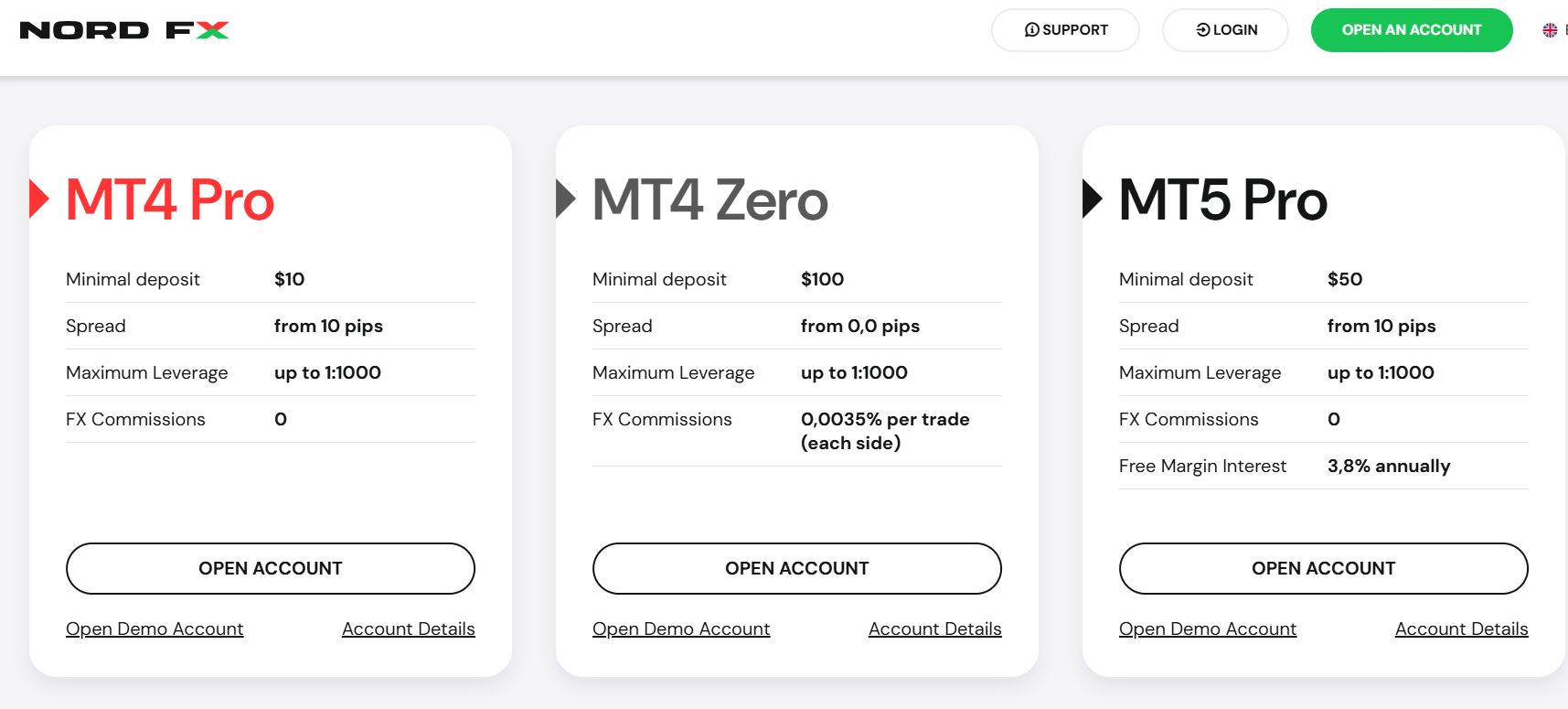Click the $100 minimal deposit value
1568x709 pixels.
(823, 279)
